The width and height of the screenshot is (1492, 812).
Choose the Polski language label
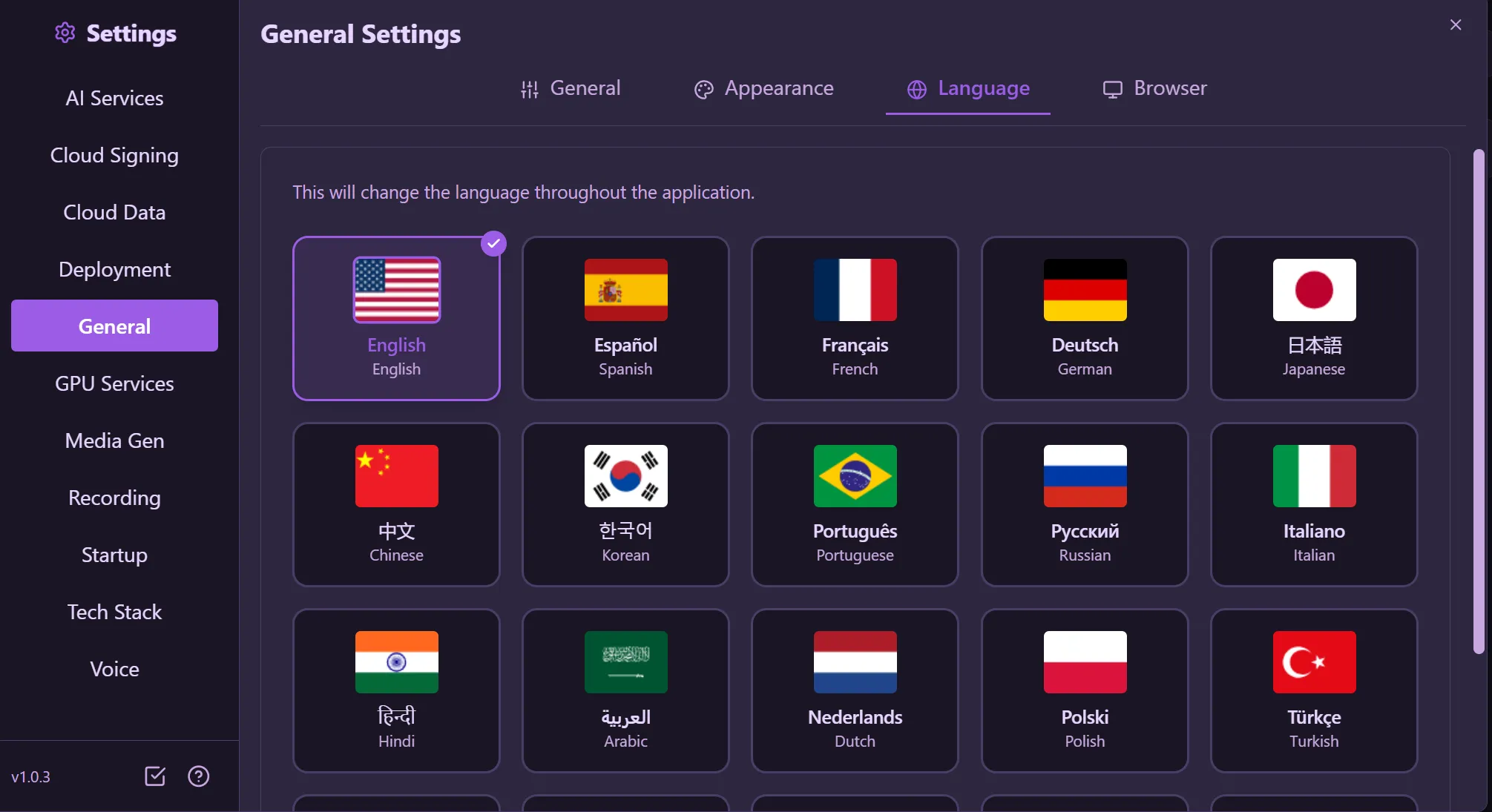pyautogui.click(x=1085, y=717)
